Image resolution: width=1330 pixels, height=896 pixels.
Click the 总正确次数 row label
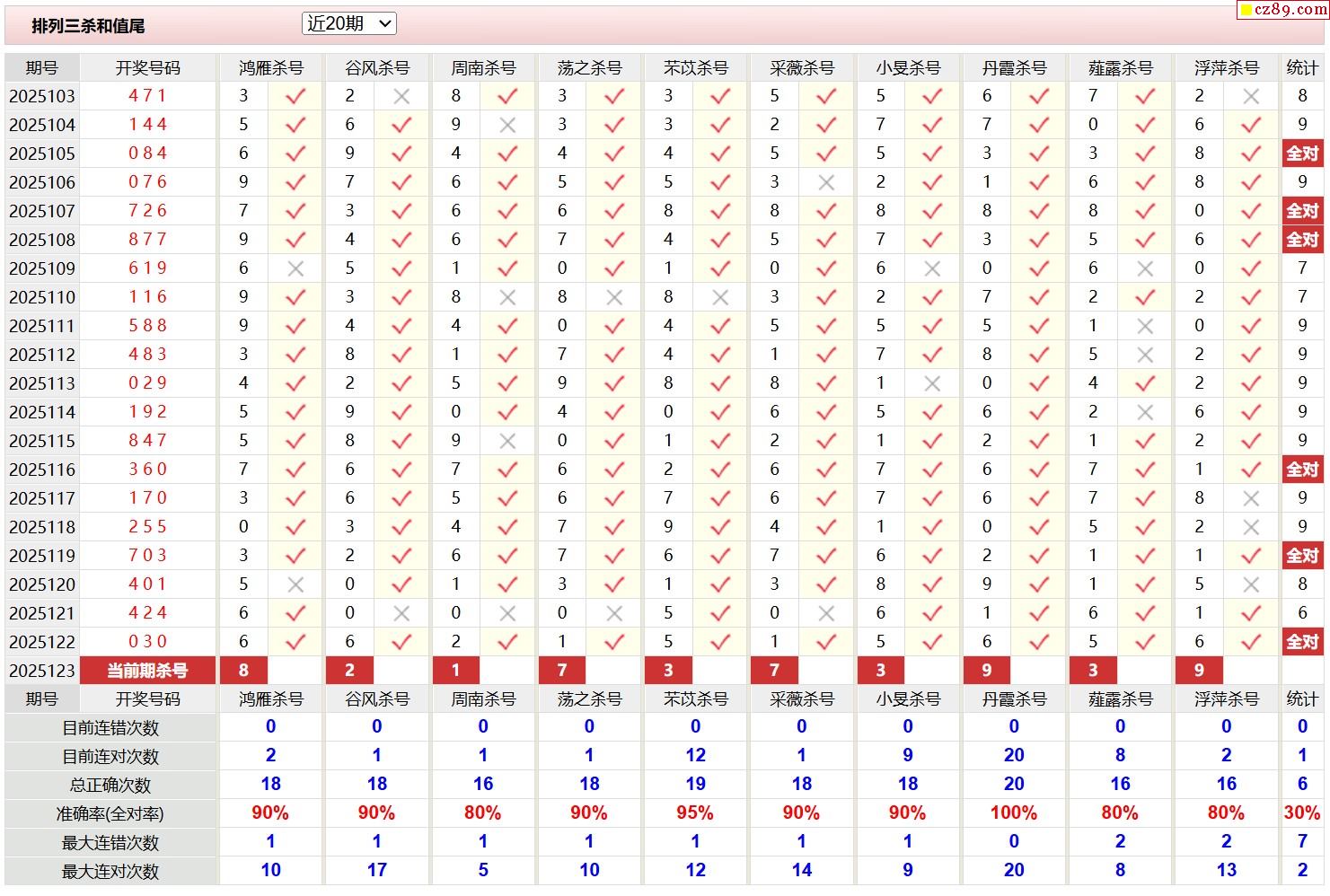coord(110,786)
